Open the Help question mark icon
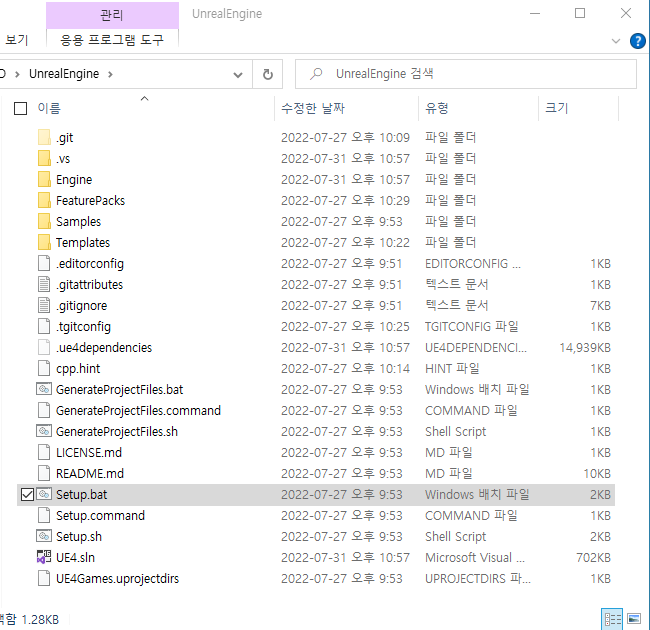This screenshot has height=630, width=650. coord(637,41)
